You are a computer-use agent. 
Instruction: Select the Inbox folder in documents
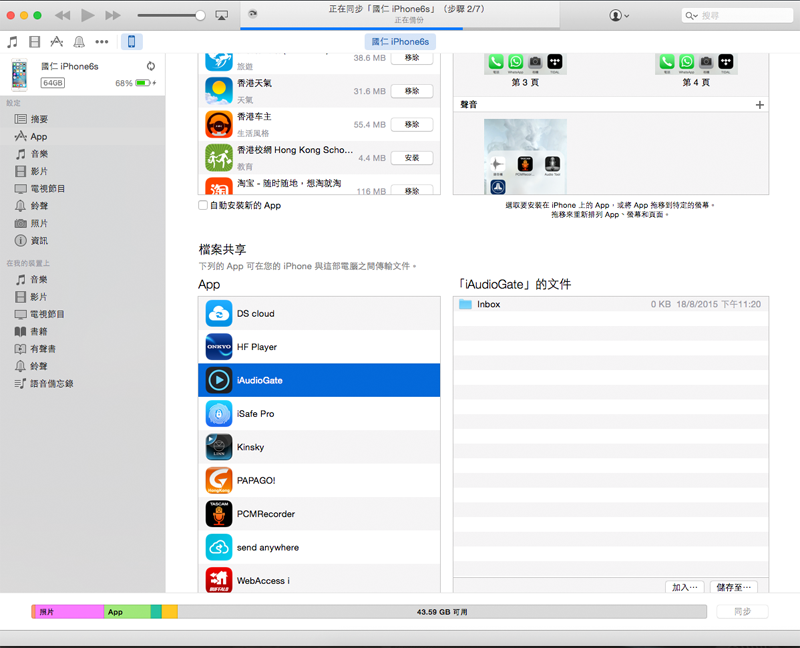(x=611, y=304)
